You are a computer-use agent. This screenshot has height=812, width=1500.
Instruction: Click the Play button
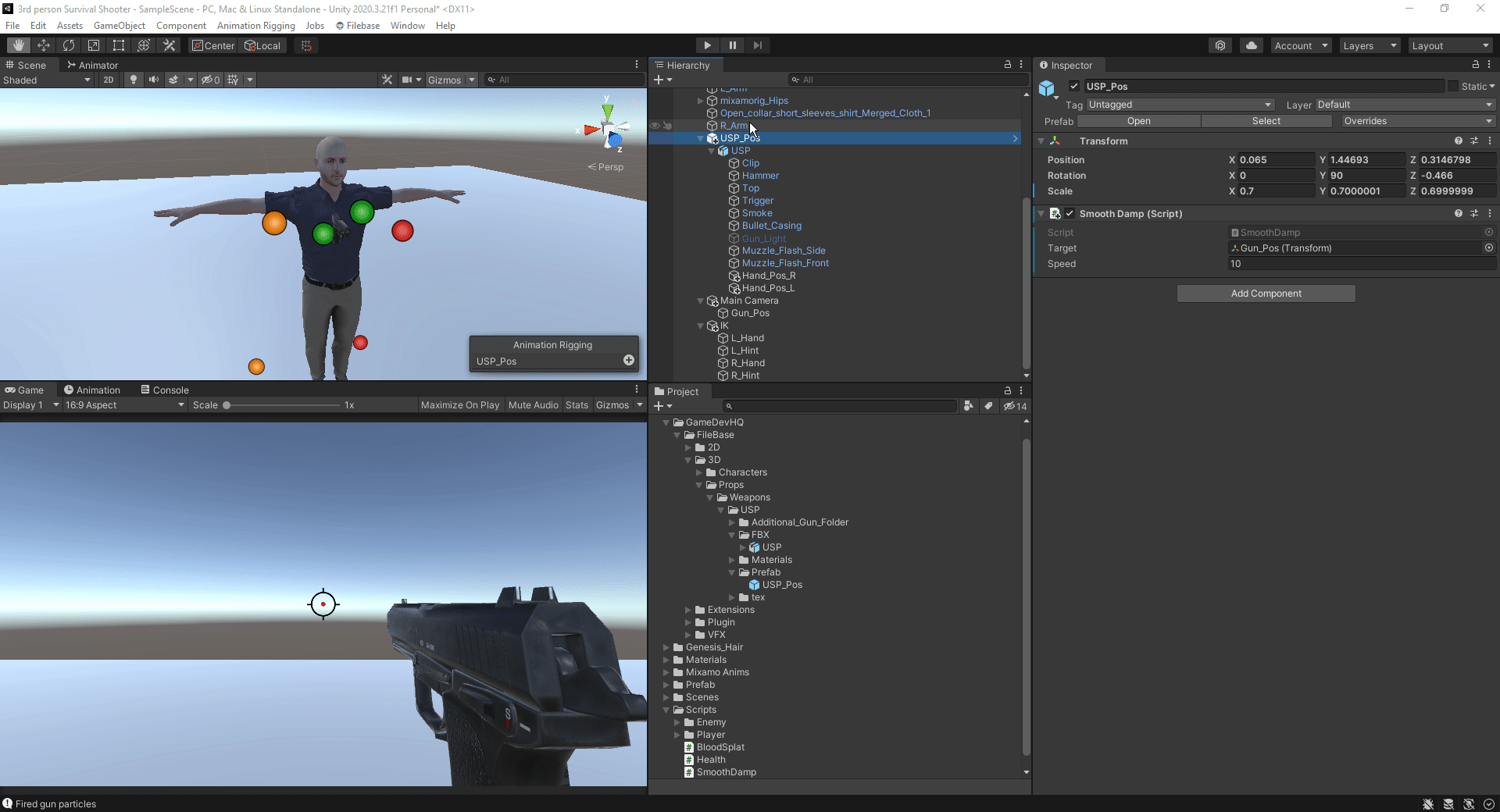point(707,45)
